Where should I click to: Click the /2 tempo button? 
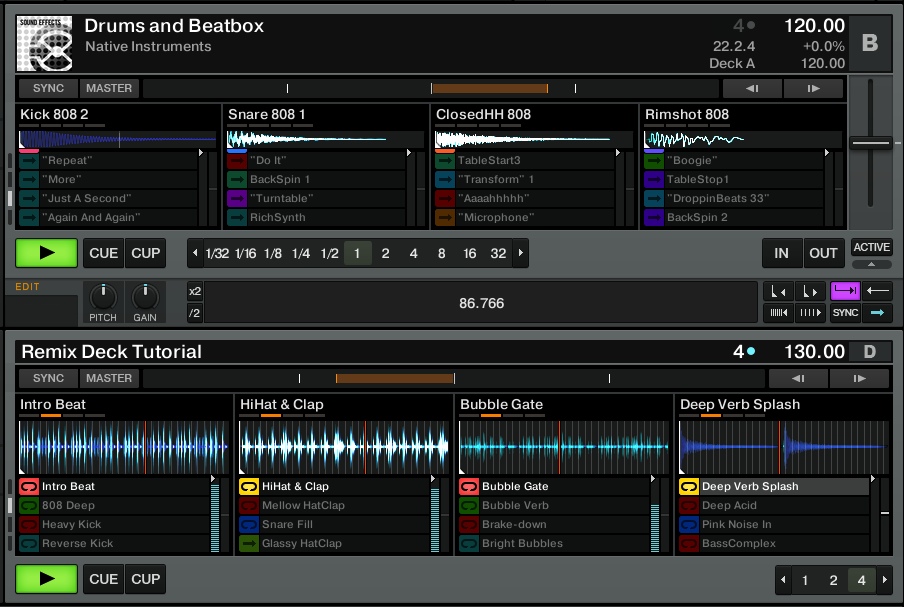tap(195, 313)
